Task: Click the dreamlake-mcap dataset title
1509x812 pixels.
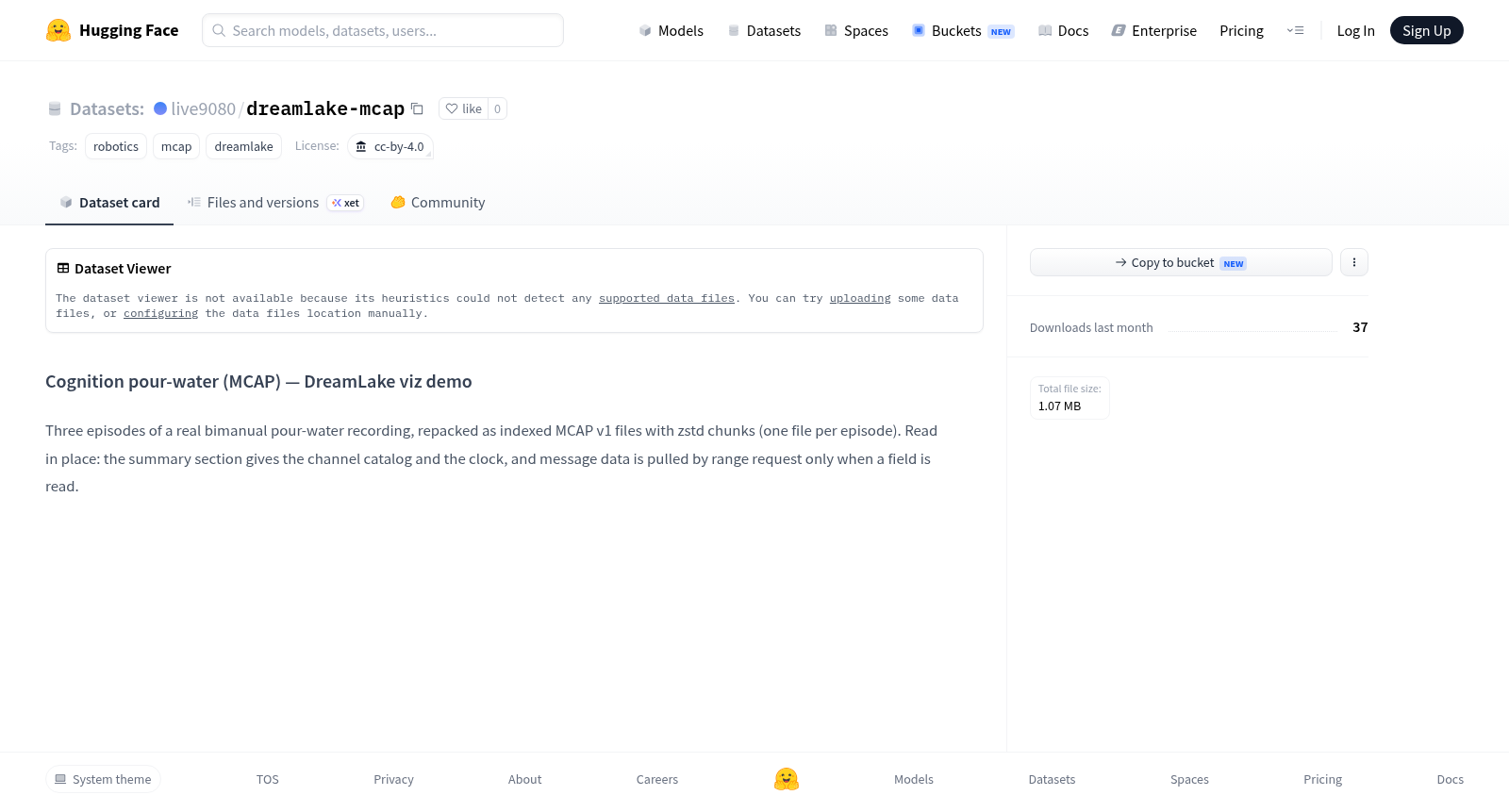Action: (x=325, y=108)
